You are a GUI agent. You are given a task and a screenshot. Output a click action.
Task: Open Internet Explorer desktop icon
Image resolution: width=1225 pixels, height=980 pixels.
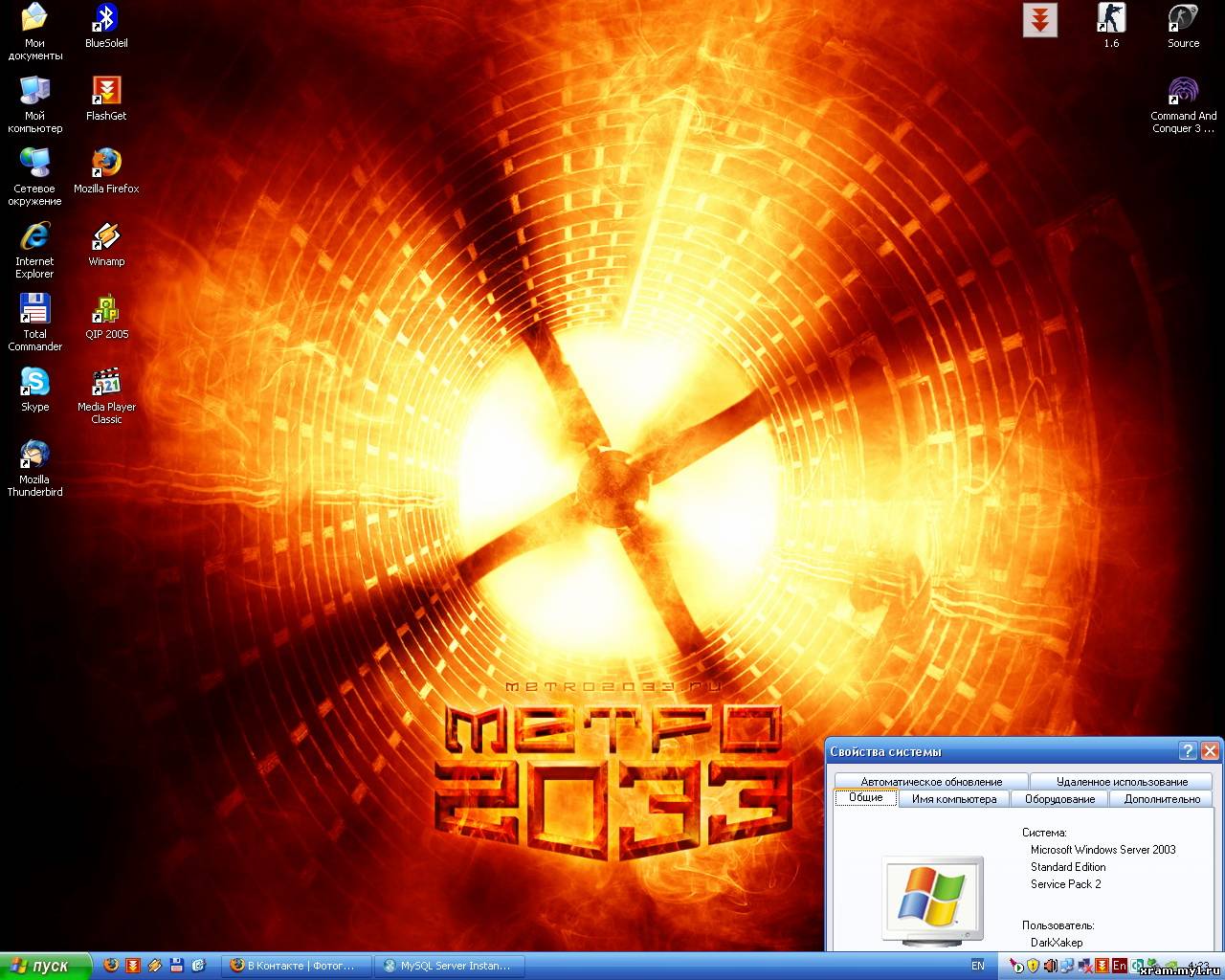pos(34,249)
